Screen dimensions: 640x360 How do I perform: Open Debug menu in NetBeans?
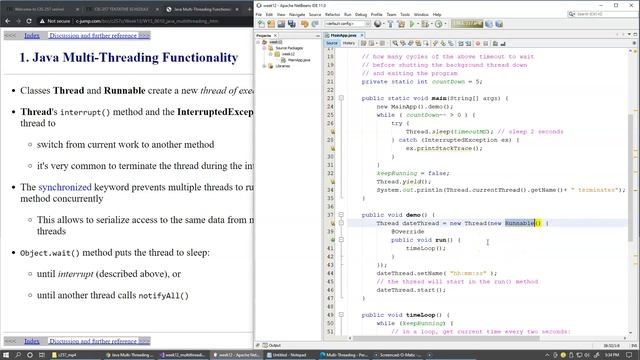pos(361,14)
